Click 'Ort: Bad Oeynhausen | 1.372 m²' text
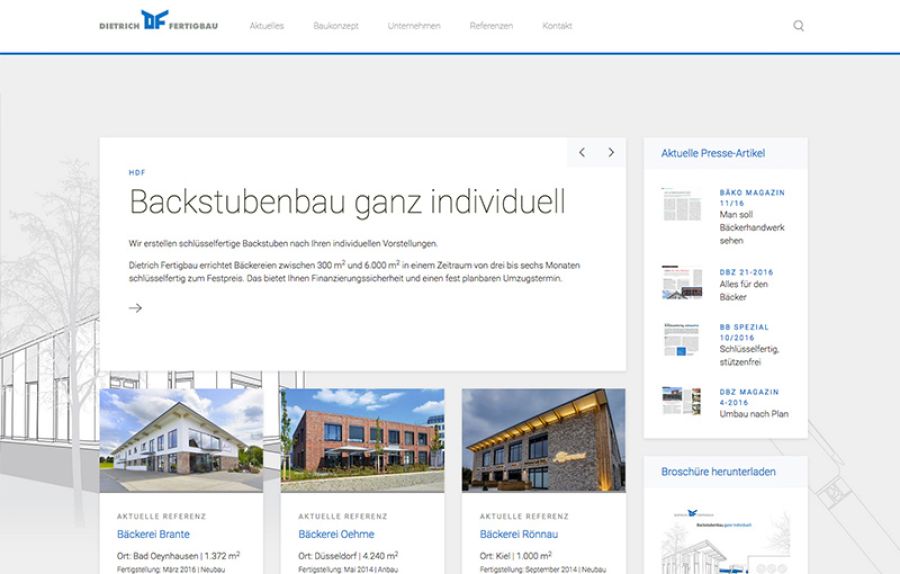Screen dimensions: 900x574 [x=178, y=556]
